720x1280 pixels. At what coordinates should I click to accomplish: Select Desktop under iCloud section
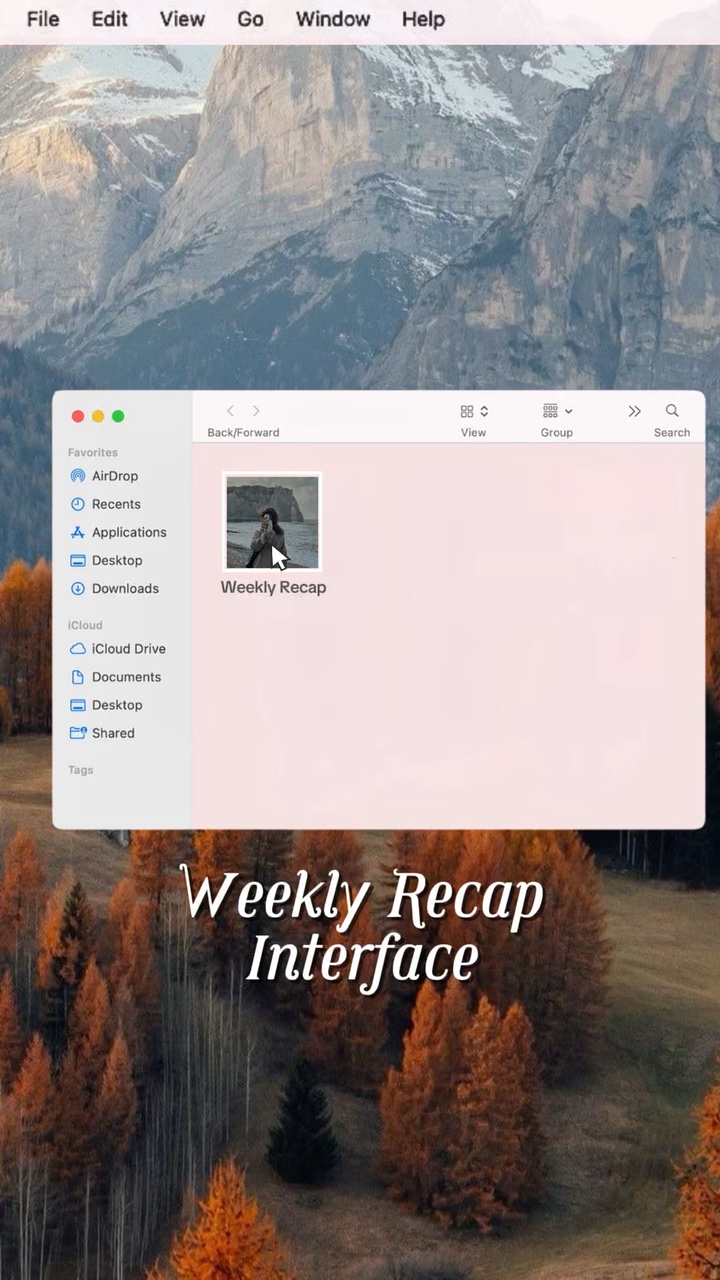click(x=116, y=705)
